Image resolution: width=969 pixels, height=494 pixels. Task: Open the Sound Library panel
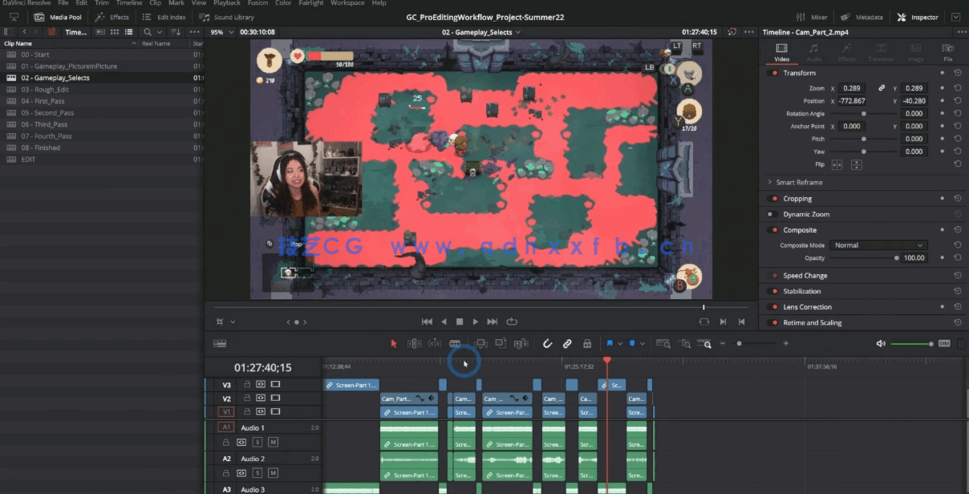[226, 17]
